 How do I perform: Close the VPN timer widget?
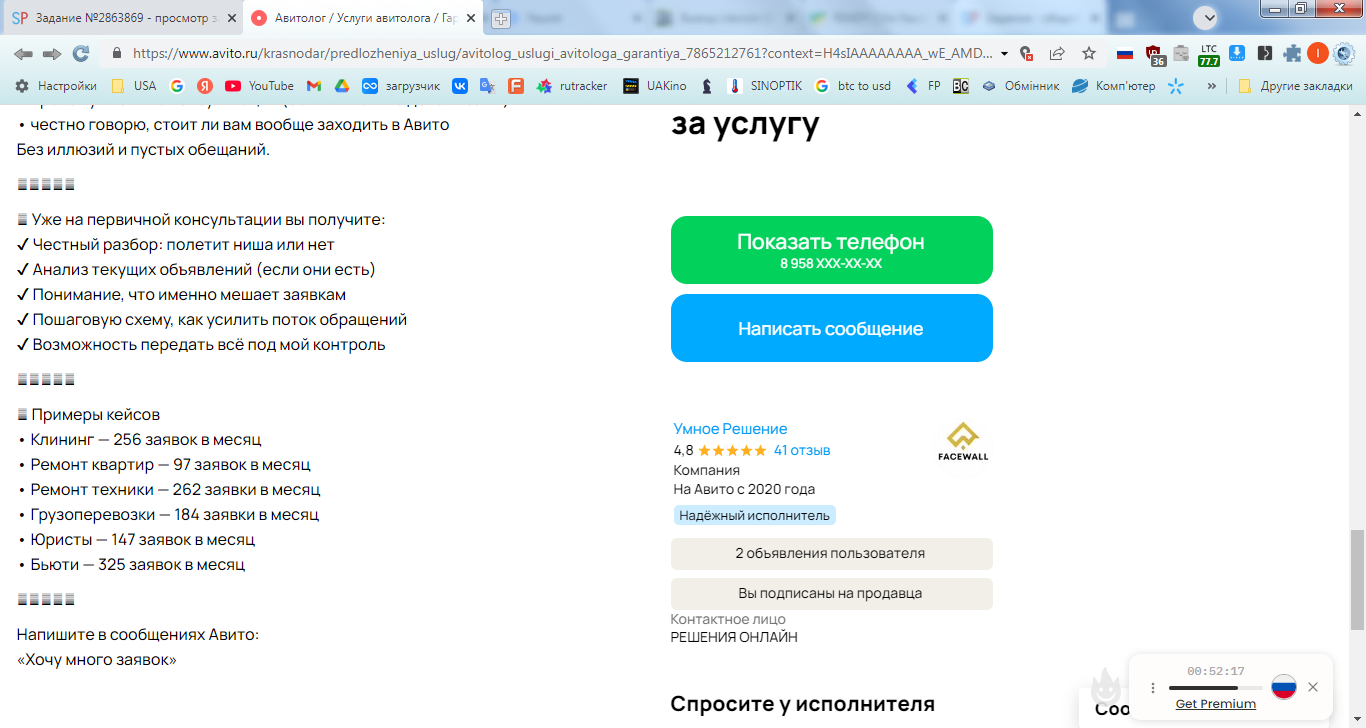(x=1313, y=687)
